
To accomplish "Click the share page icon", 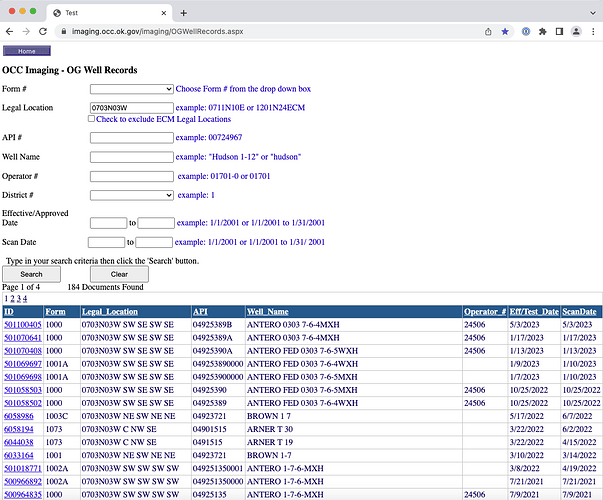I will tap(488, 32).
